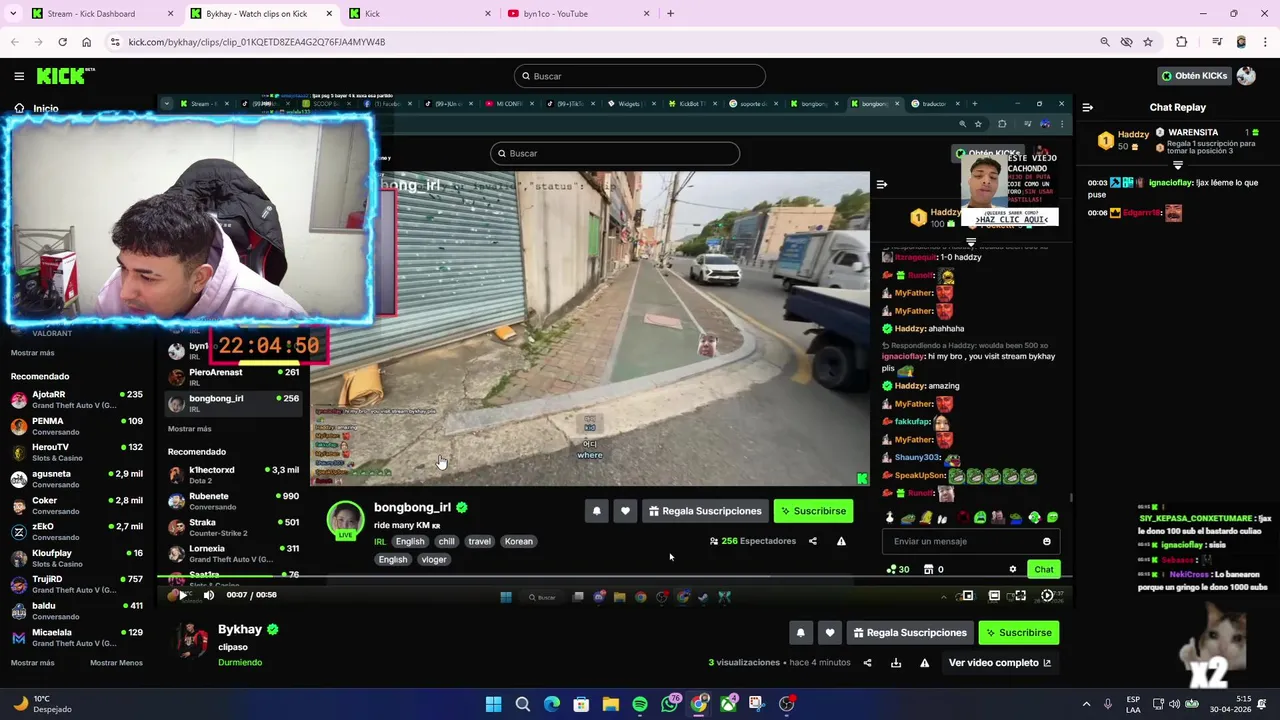Mute the clip volume

[x=209, y=595]
